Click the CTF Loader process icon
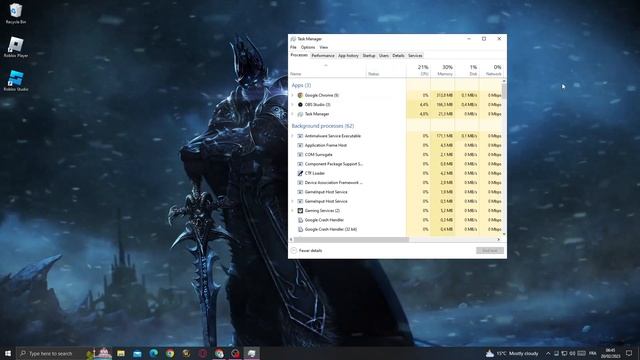This screenshot has width=640, height=360. [300, 173]
